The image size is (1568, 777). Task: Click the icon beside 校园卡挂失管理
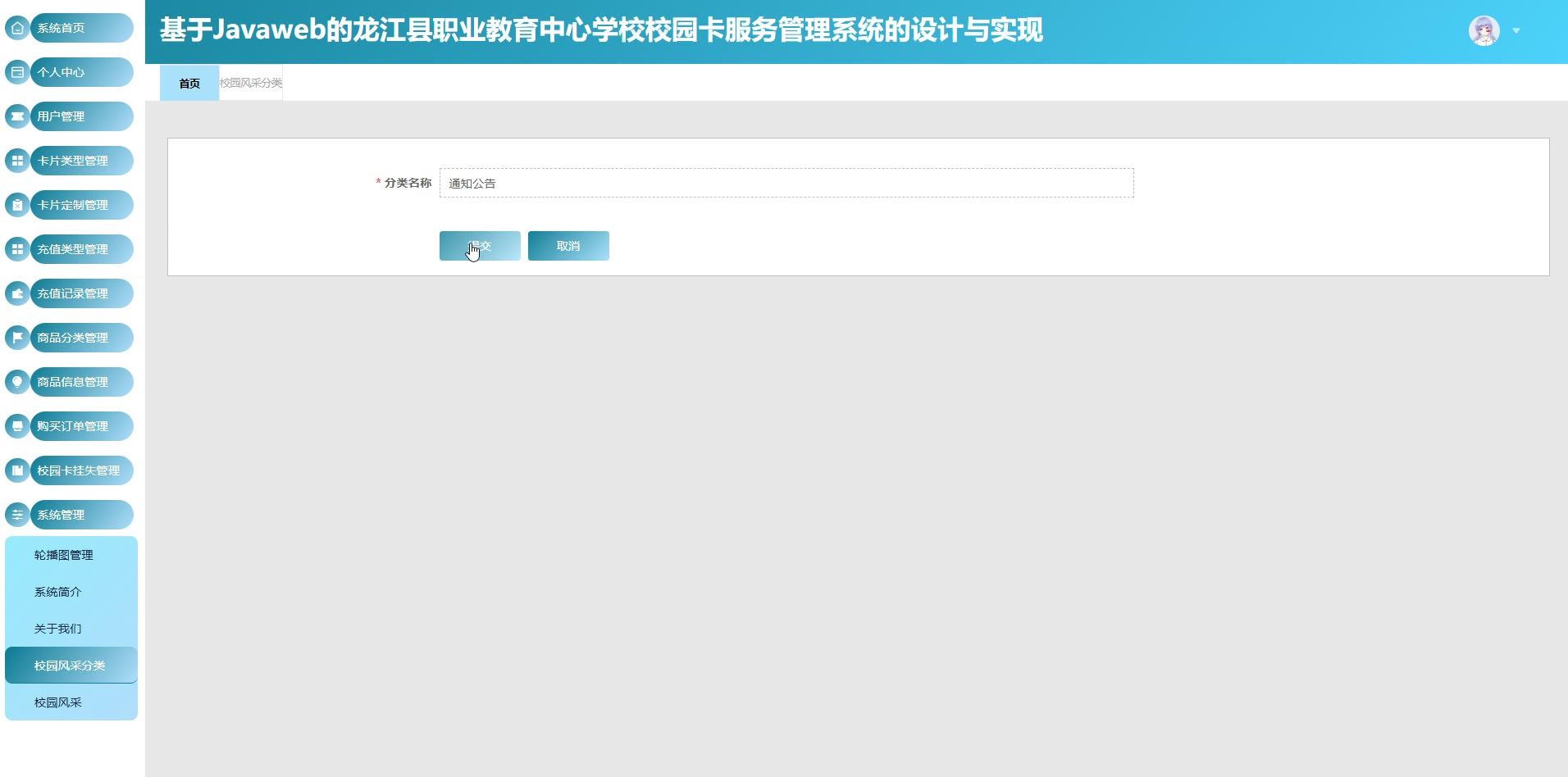(17, 470)
